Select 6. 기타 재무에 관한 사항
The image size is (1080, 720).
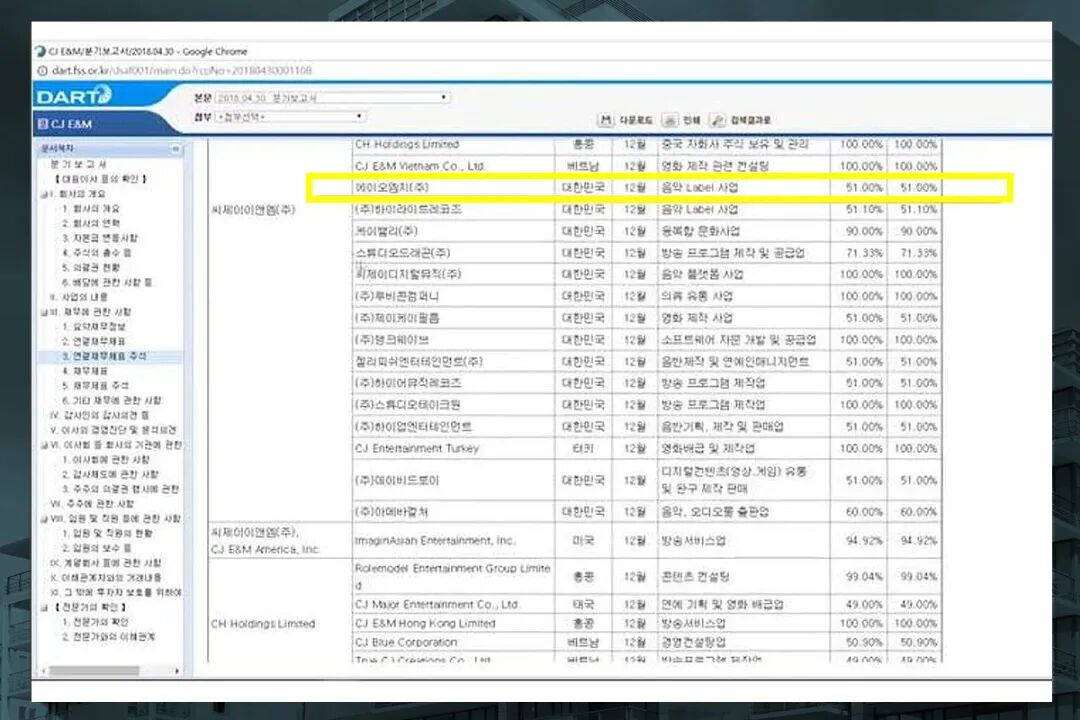pyautogui.click(x=111, y=400)
